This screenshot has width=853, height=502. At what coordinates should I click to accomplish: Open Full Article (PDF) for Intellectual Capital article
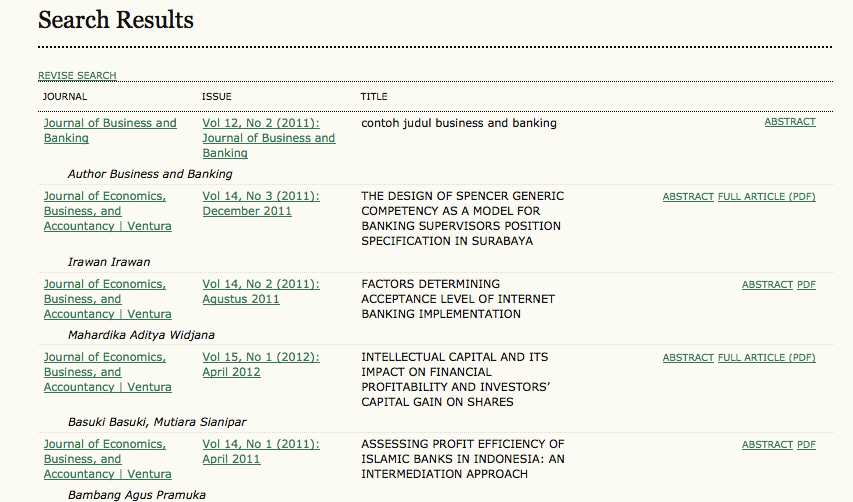coord(766,358)
